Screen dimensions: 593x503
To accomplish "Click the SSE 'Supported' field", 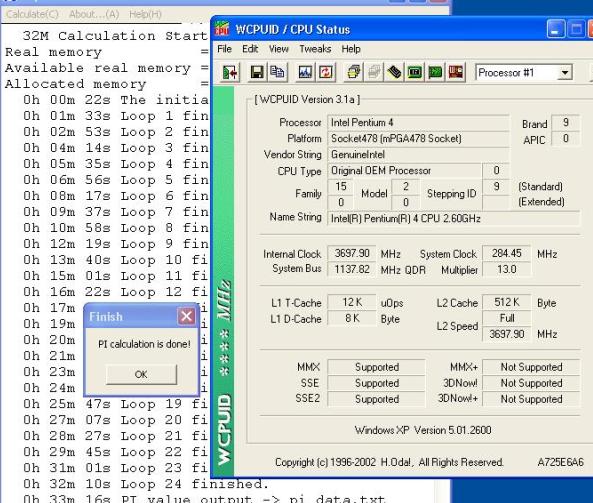I will coord(377,383).
